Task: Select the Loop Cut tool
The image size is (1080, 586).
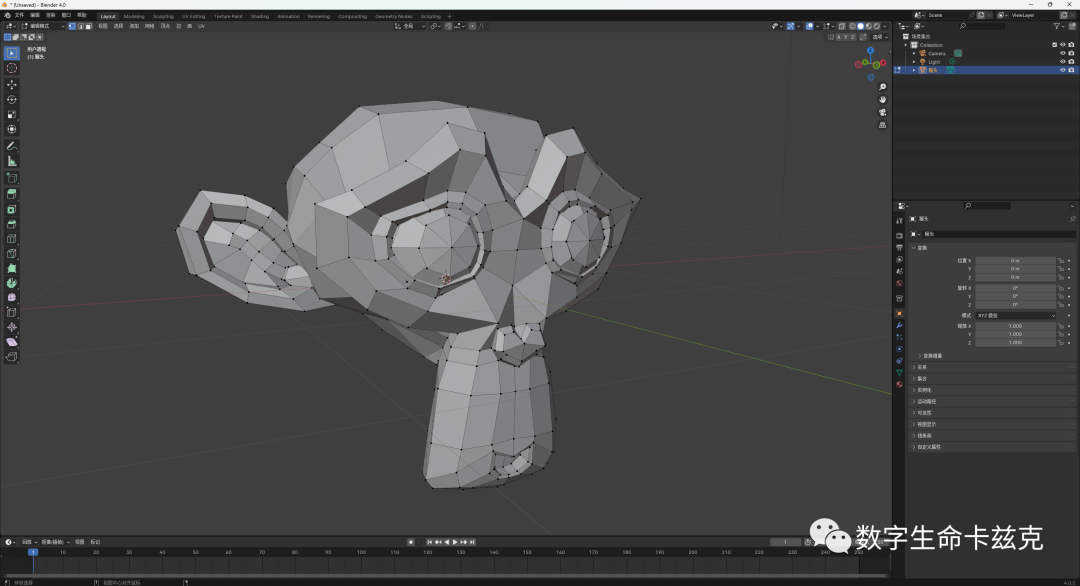Action: (x=12, y=239)
